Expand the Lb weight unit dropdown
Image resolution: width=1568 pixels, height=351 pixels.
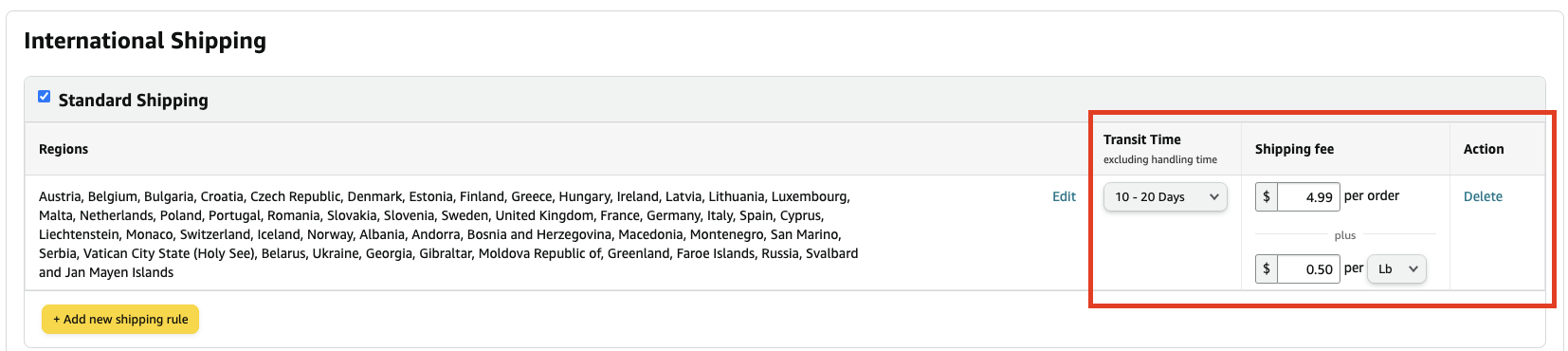click(1396, 268)
